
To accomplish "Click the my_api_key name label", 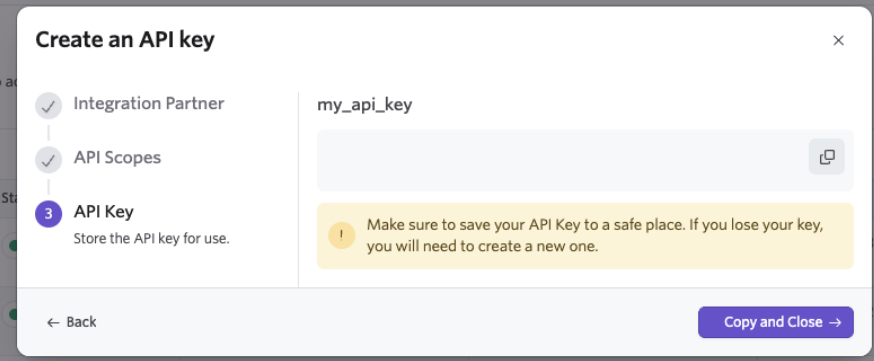I will pyautogui.click(x=365, y=105).
